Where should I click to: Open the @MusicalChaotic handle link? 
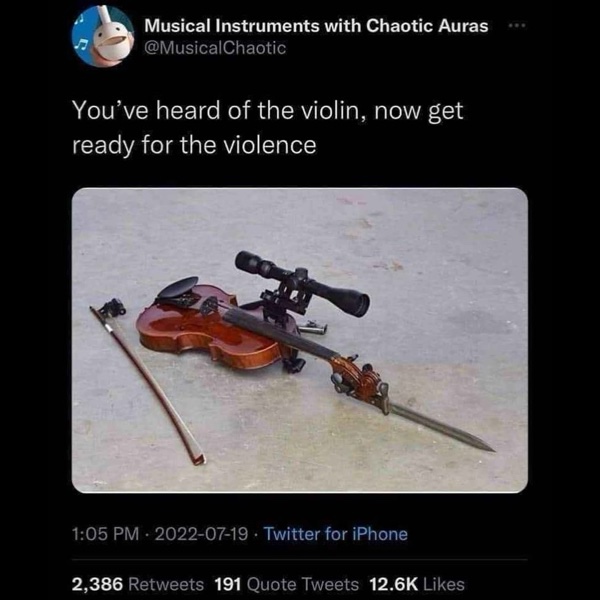tap(215, 48)
